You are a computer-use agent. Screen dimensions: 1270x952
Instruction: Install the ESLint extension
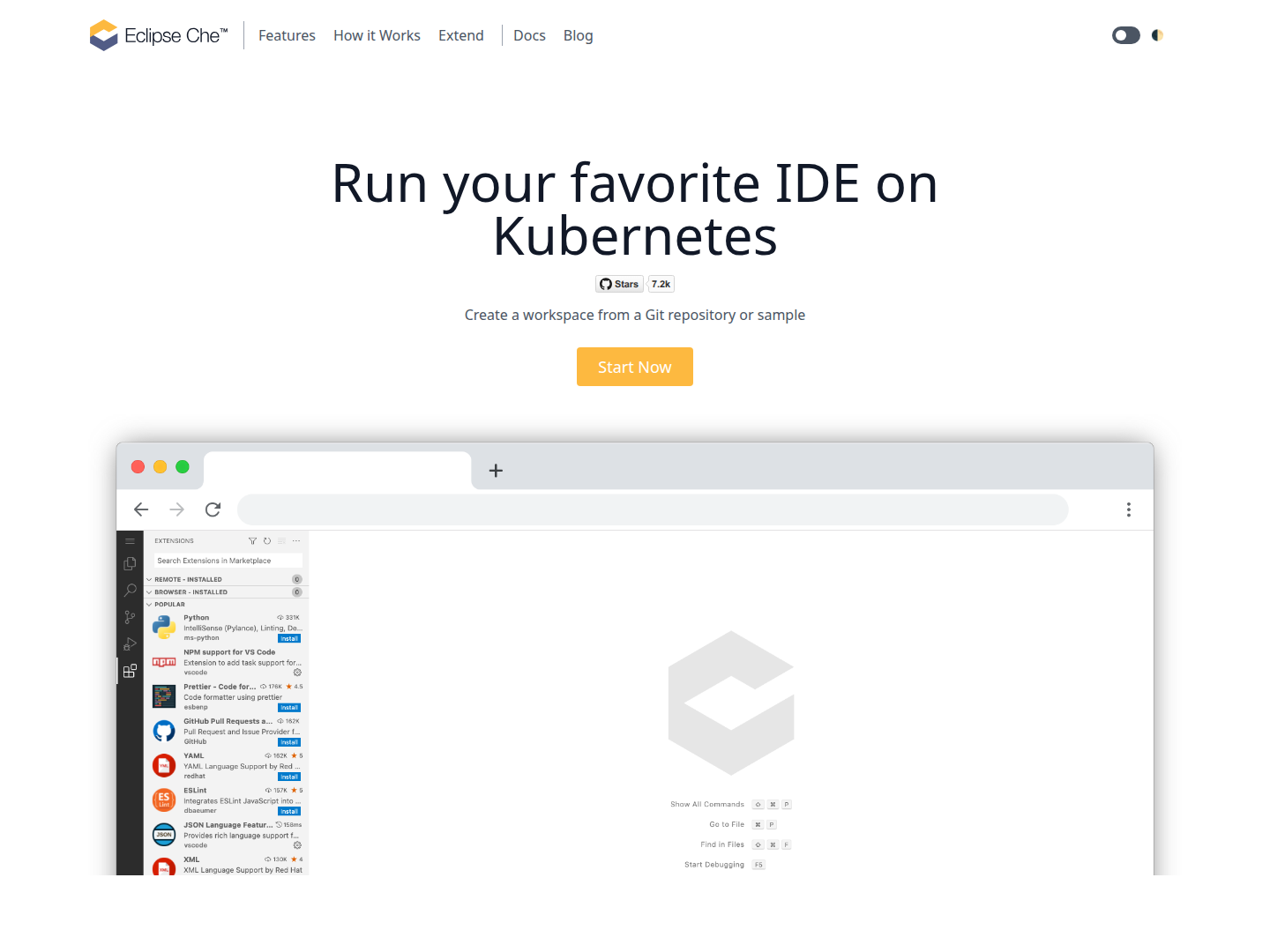point(289,811)
